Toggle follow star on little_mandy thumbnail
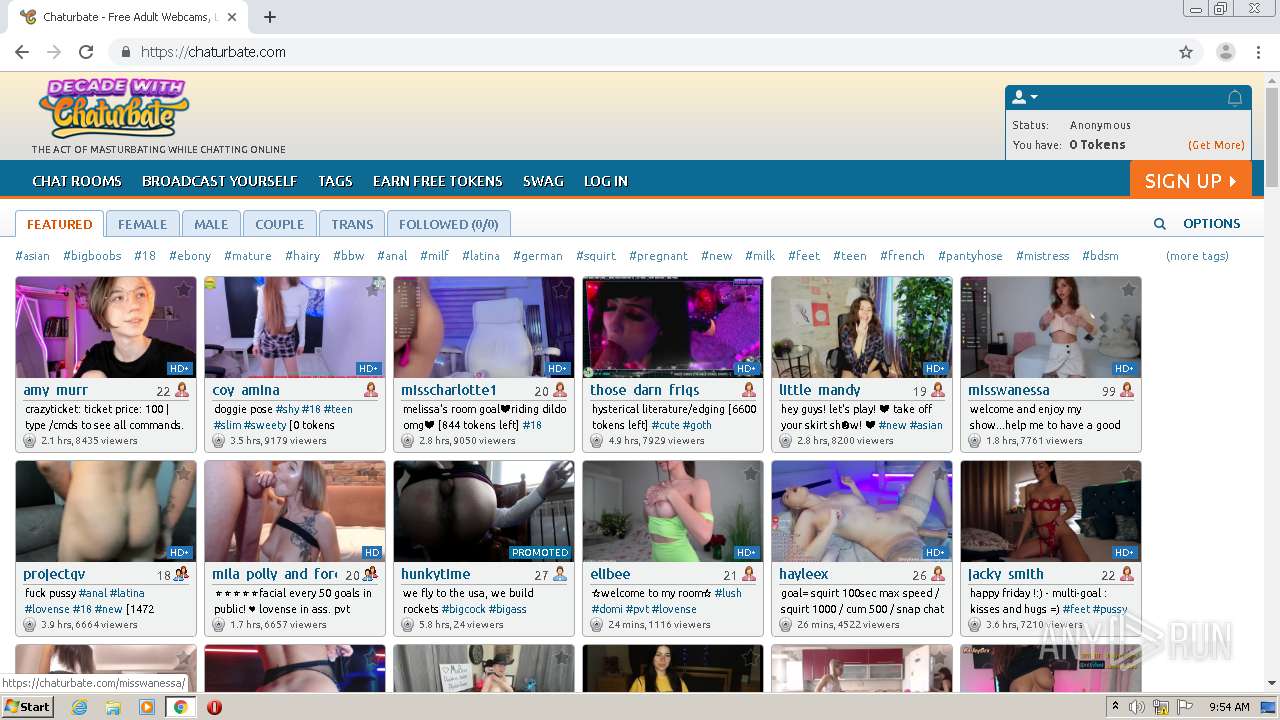This screenshot has width=1280, height=720. 939,289
